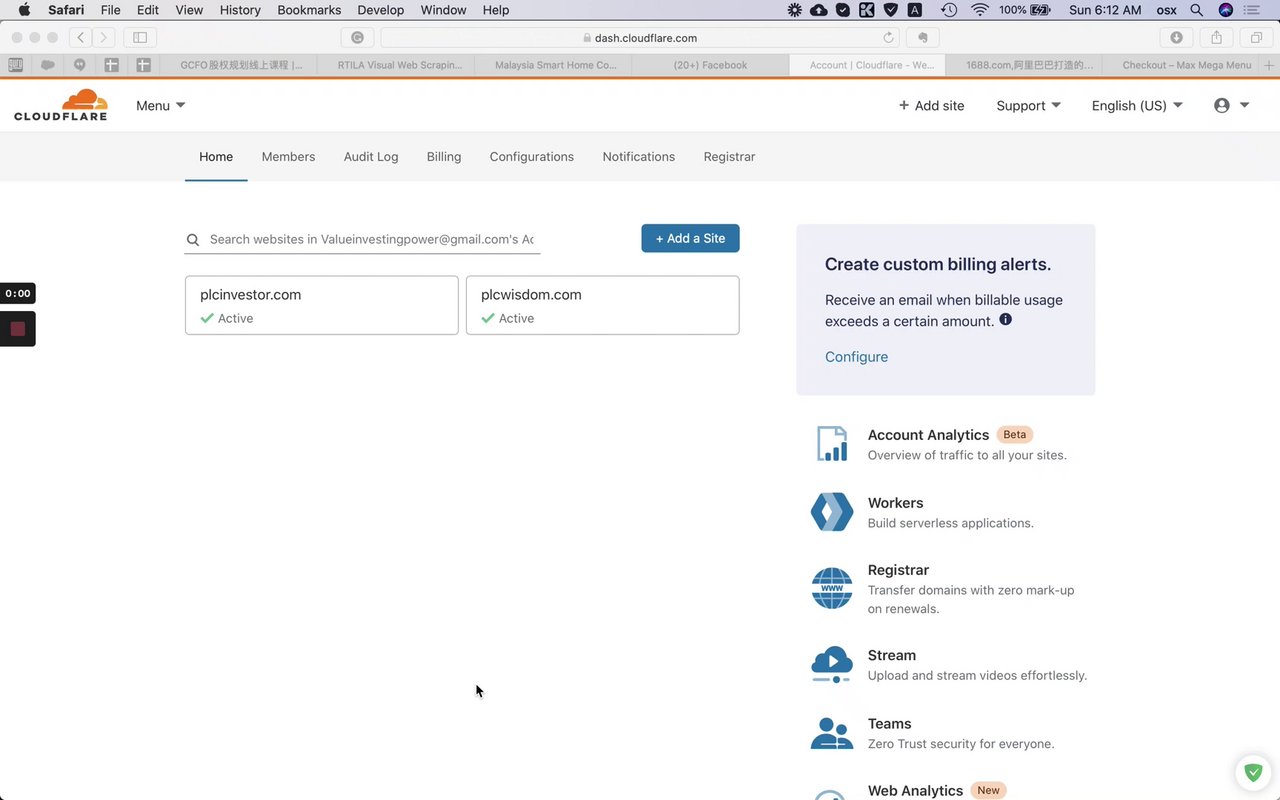Show Safari downloads
The width and height of the screenshot is (1280, 800).
point(1176,37)
